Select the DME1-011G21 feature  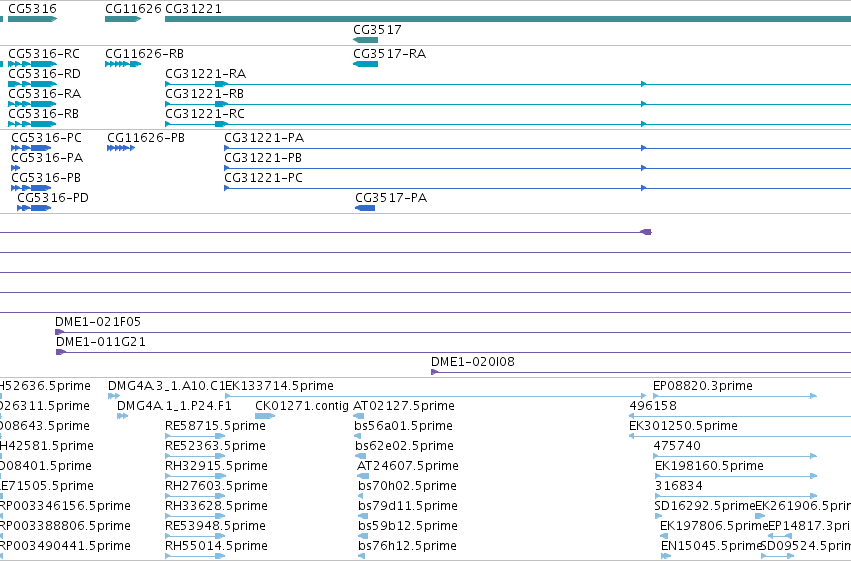[x=101, y=342]
